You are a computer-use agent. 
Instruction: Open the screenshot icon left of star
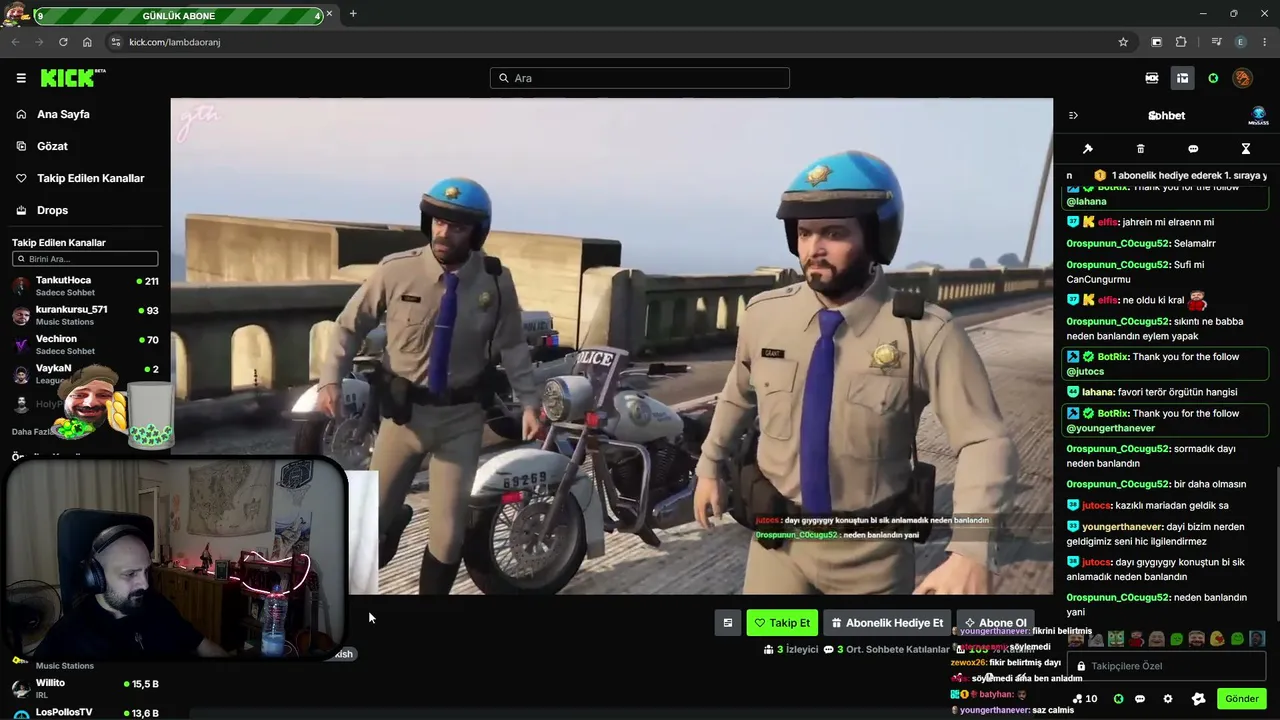(x=1157, y=42)
